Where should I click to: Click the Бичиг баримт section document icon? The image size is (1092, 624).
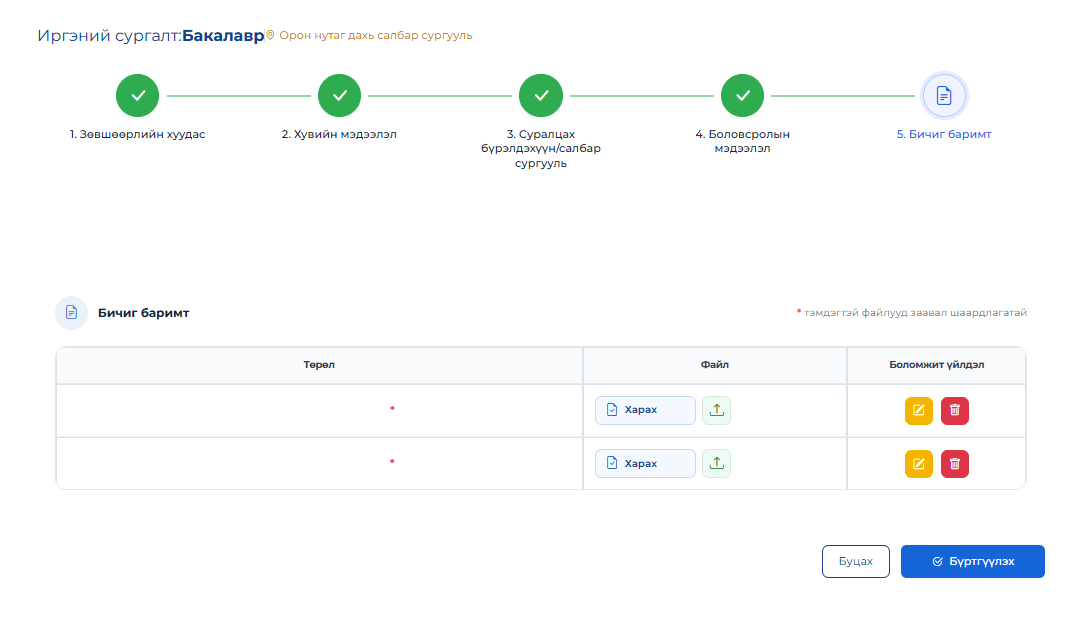tap(71, 313)
